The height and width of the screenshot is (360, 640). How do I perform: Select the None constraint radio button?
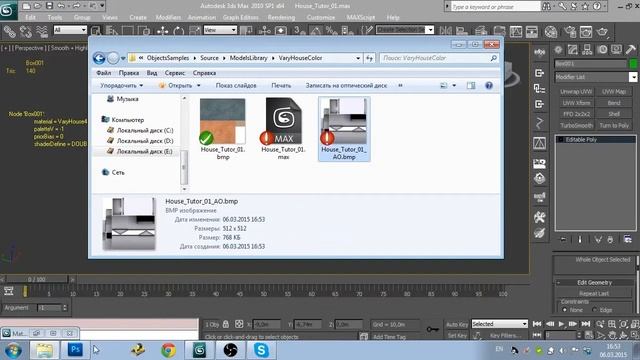[564, 310]
